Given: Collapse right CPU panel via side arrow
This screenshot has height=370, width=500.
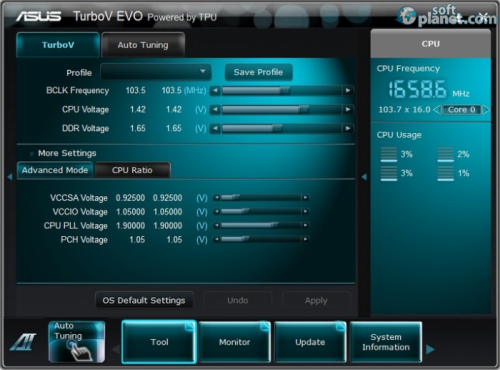Looking at the screenshot, I should [364, 177].
